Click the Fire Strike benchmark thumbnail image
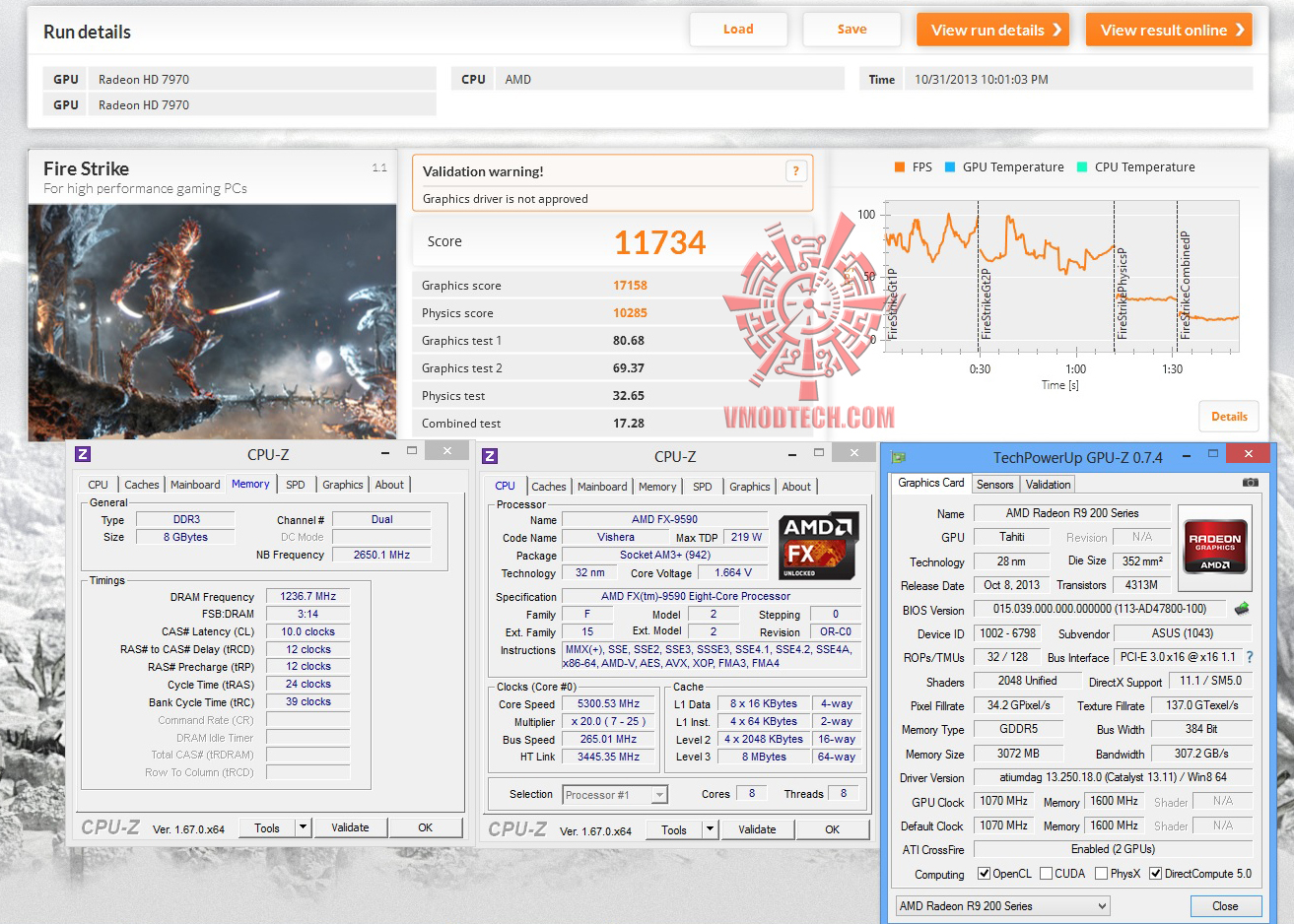Viewport: 1294px width, 924px height. pyautogui.click(x=212, y=322)
